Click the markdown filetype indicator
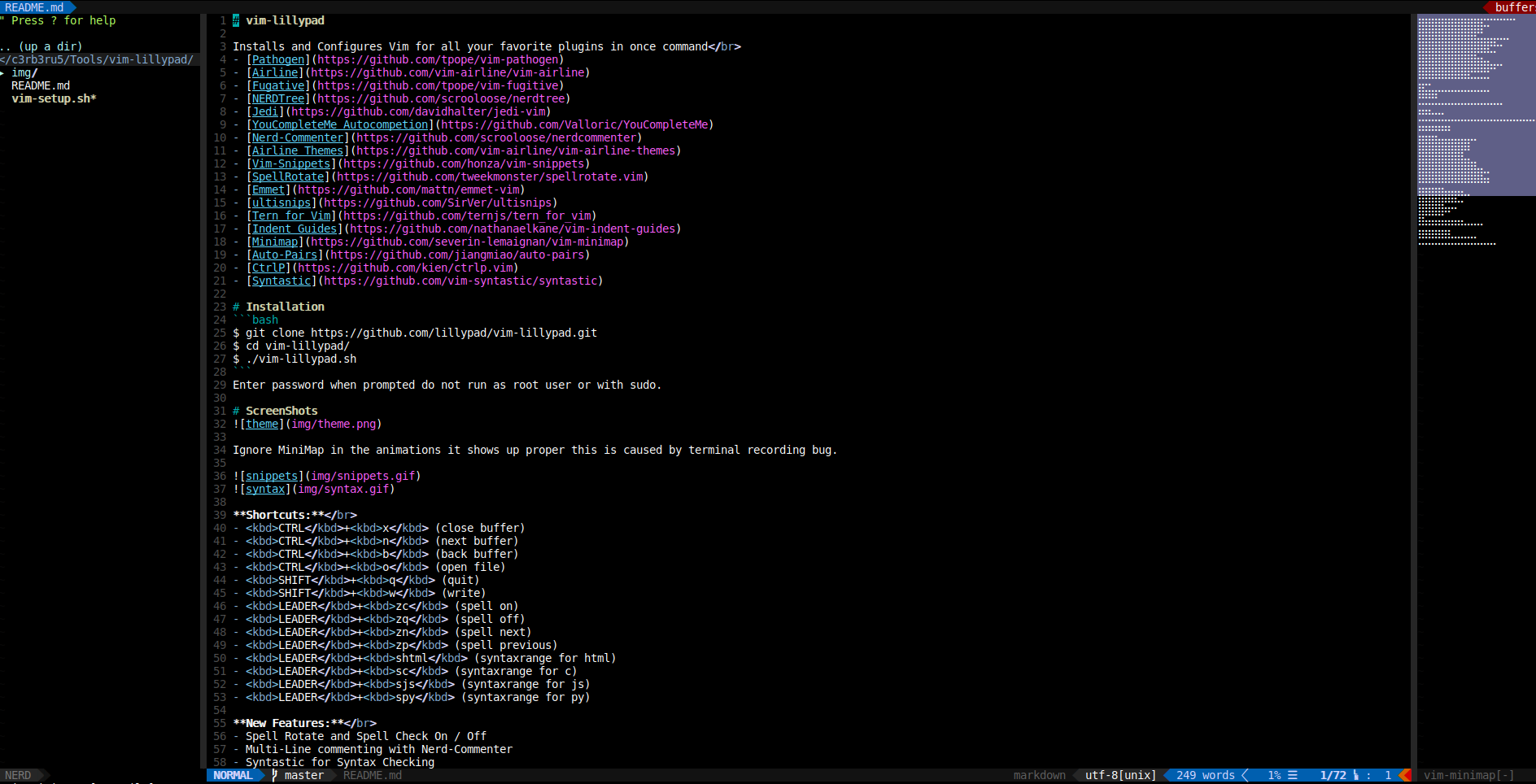The image size is (1536, 784). click(x=1039, y=775)
